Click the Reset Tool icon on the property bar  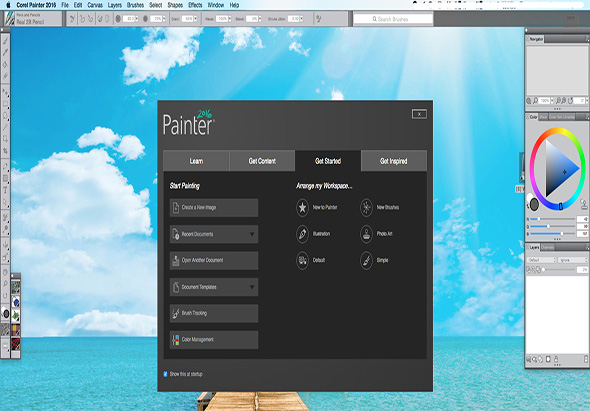(x=72, y=18)
